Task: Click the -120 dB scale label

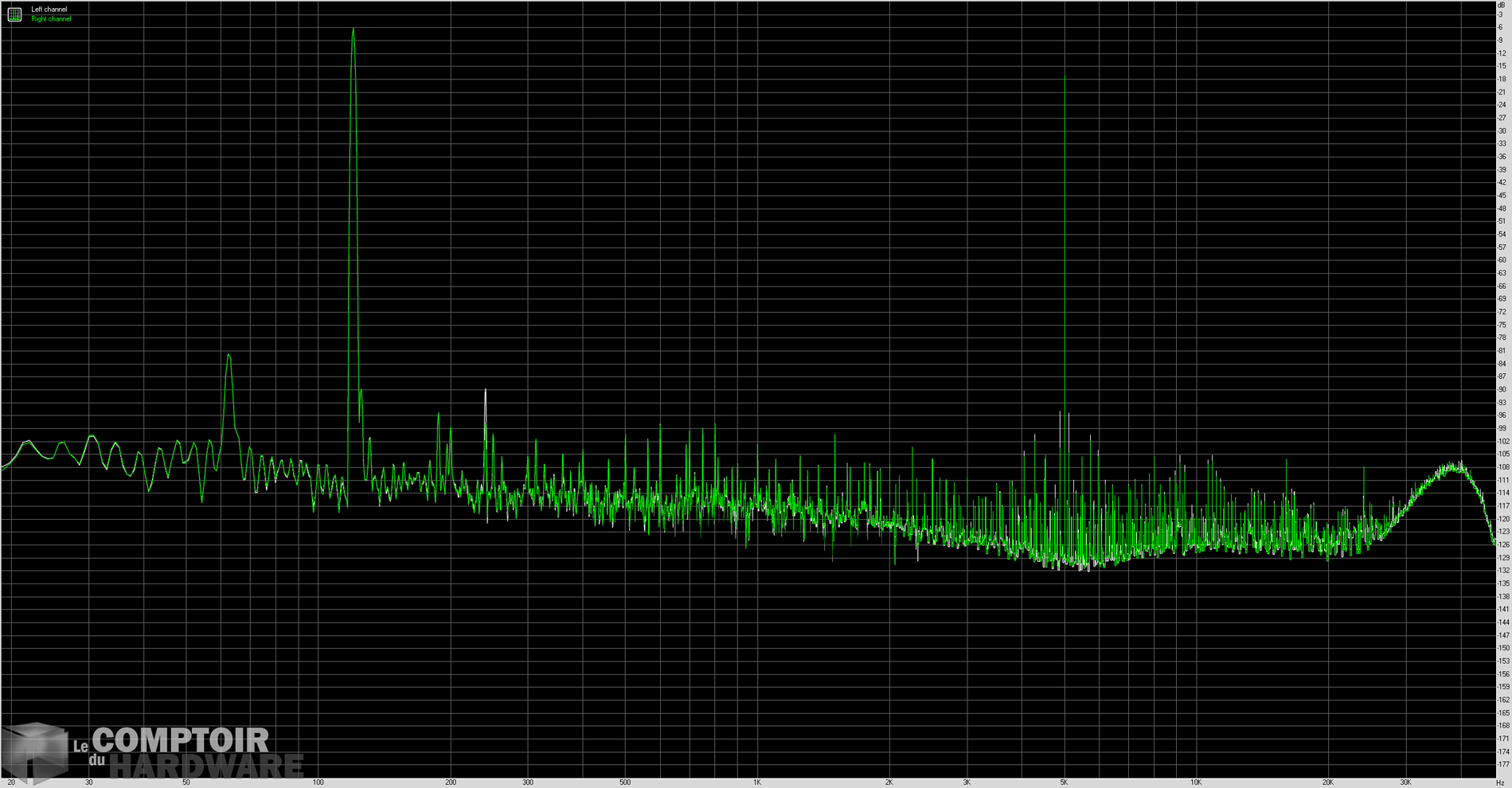Action: 1502,519
